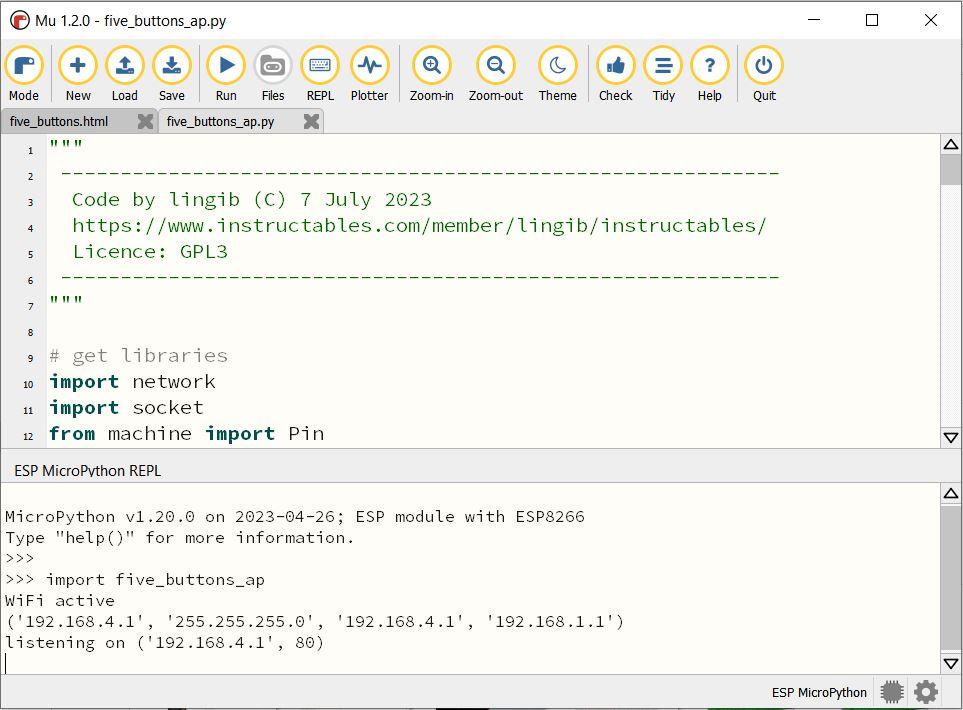Close the five_buttons_ap.py tab

click(311, 121)
